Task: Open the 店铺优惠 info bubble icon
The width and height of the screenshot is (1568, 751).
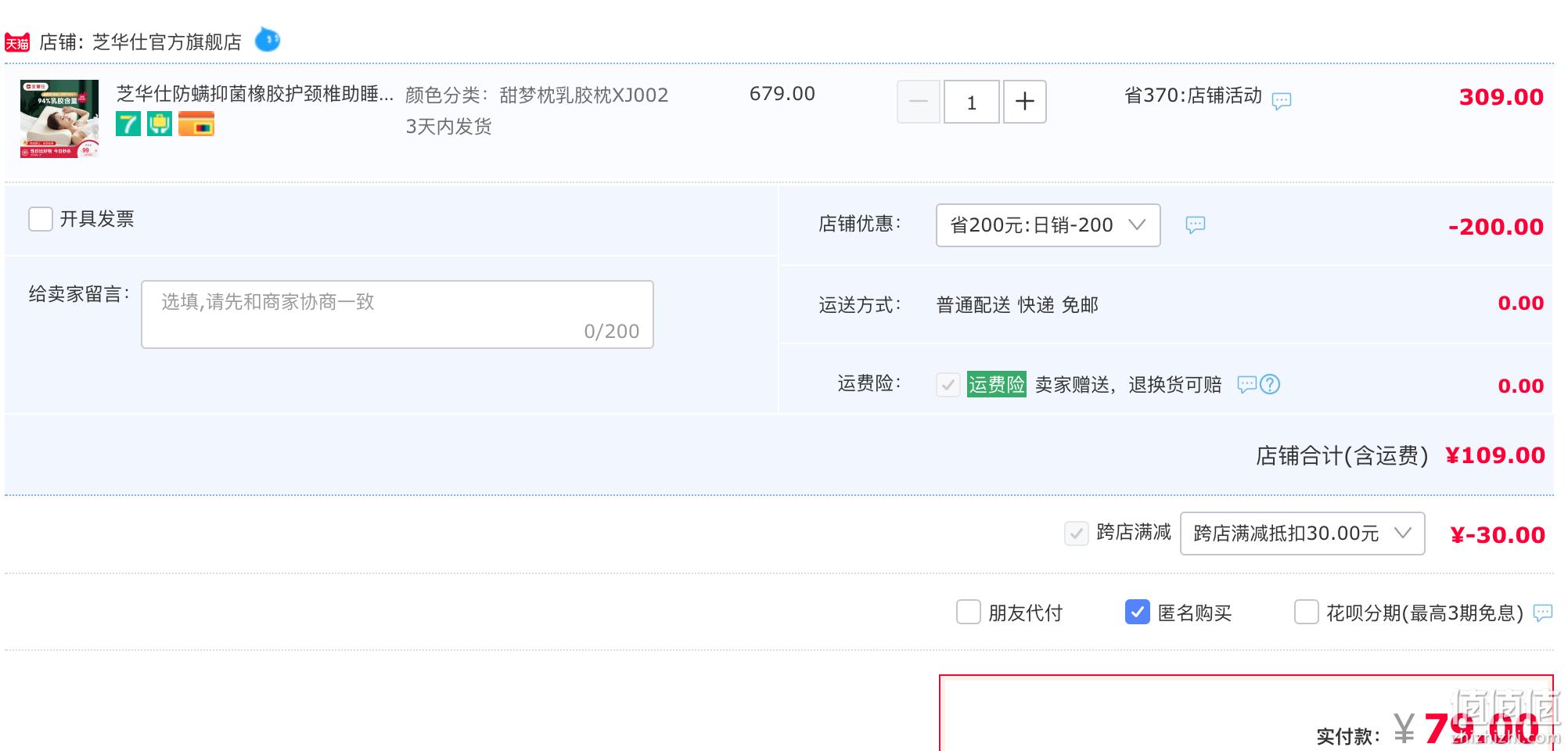Action: click(x=1196, y=225)
